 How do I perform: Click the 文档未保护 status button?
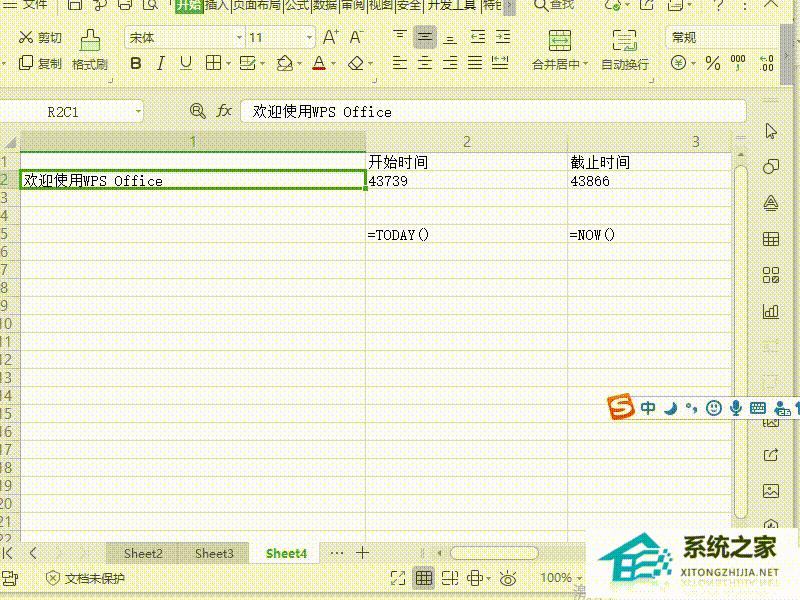(x=86, y=578)
